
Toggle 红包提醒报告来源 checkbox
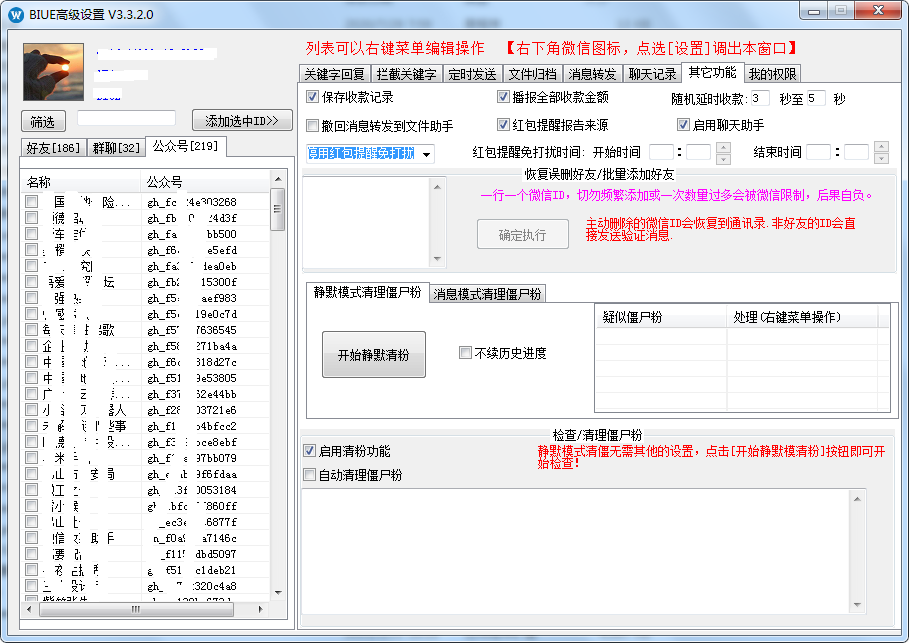coord(503,125)
